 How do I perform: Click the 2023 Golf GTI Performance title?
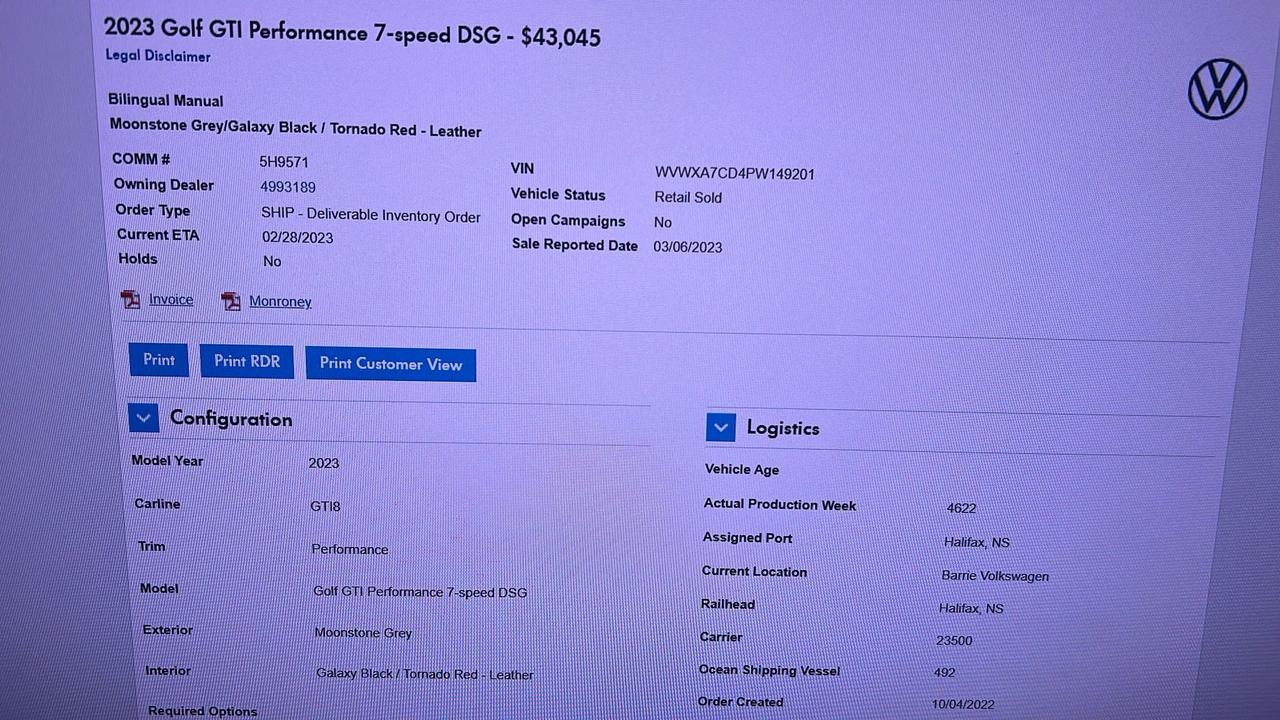353,33
